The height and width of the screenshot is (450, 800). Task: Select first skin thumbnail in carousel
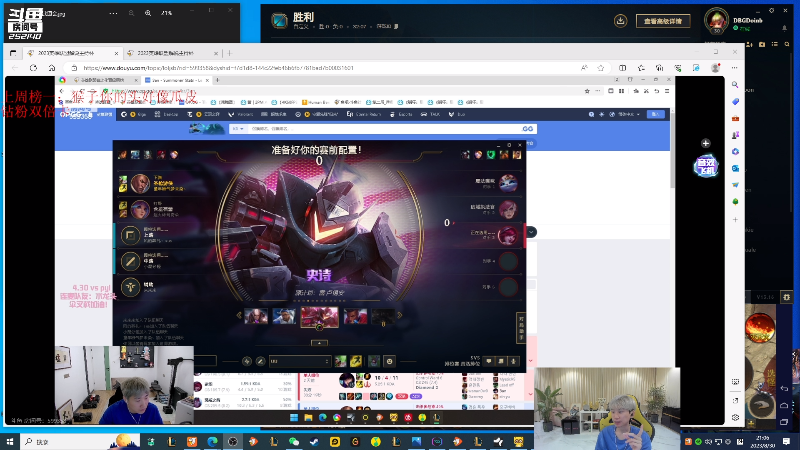click(256, 316)
